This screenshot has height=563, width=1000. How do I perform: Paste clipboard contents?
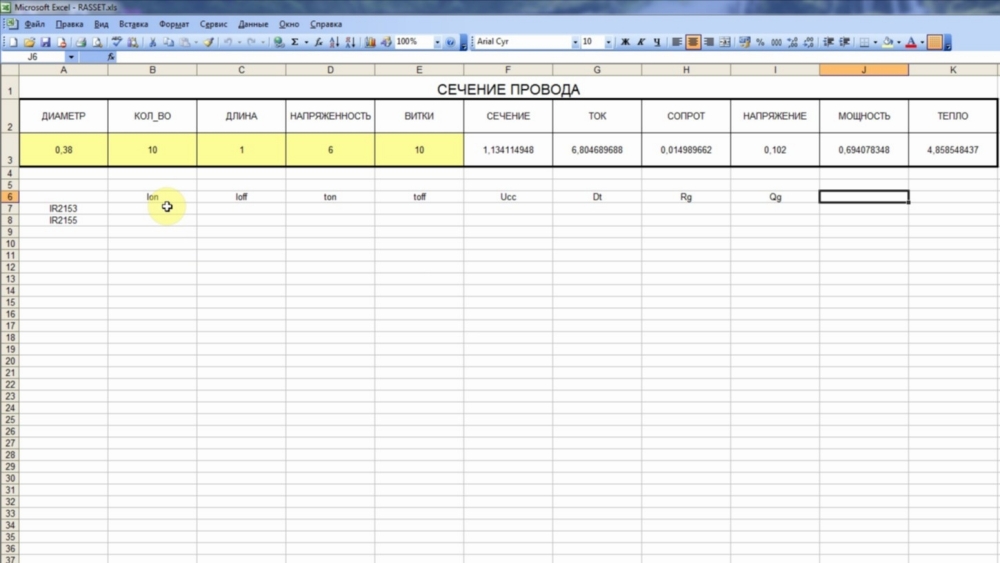coord(185,42)
